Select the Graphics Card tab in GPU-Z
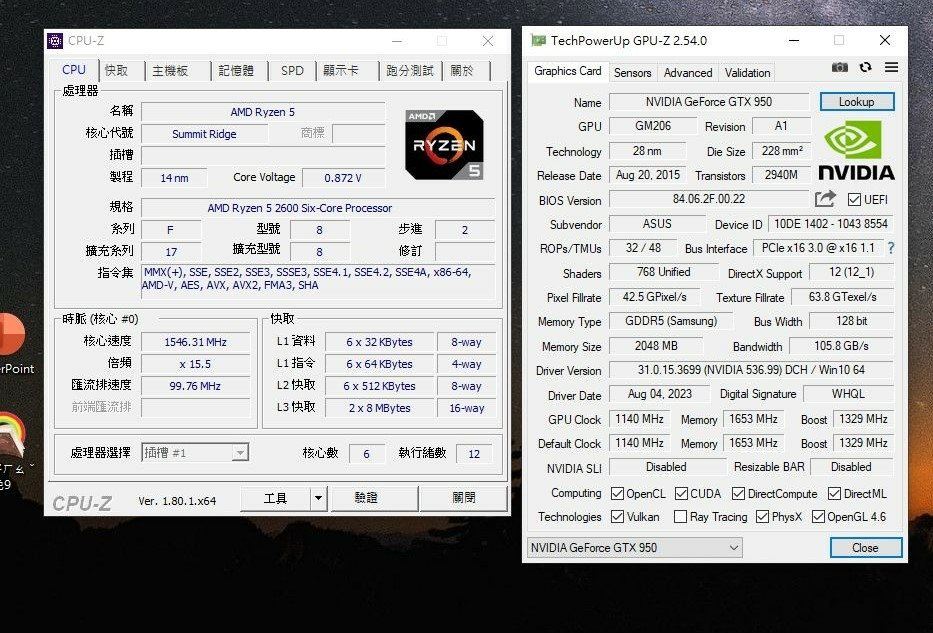 click(568, 71)
